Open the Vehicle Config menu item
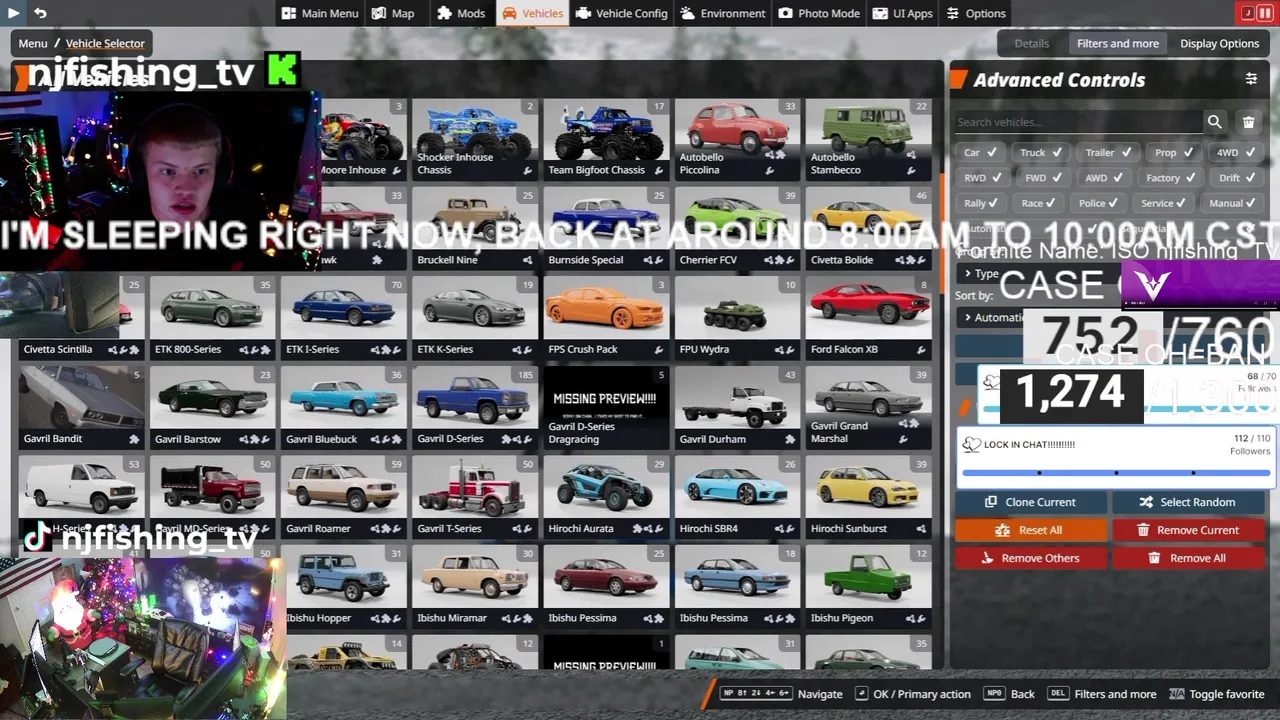1280x720 pixels. tap(622, 13)
